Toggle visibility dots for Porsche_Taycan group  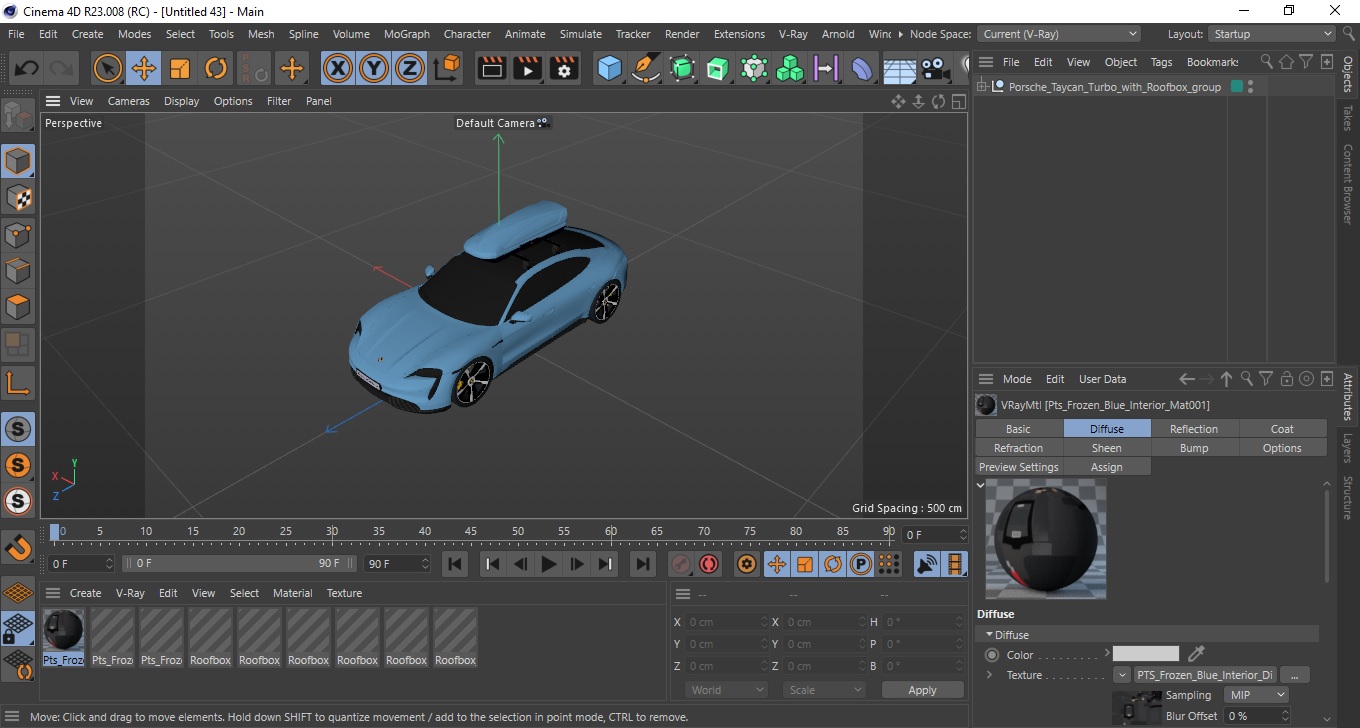click(x=1250, y=87)
